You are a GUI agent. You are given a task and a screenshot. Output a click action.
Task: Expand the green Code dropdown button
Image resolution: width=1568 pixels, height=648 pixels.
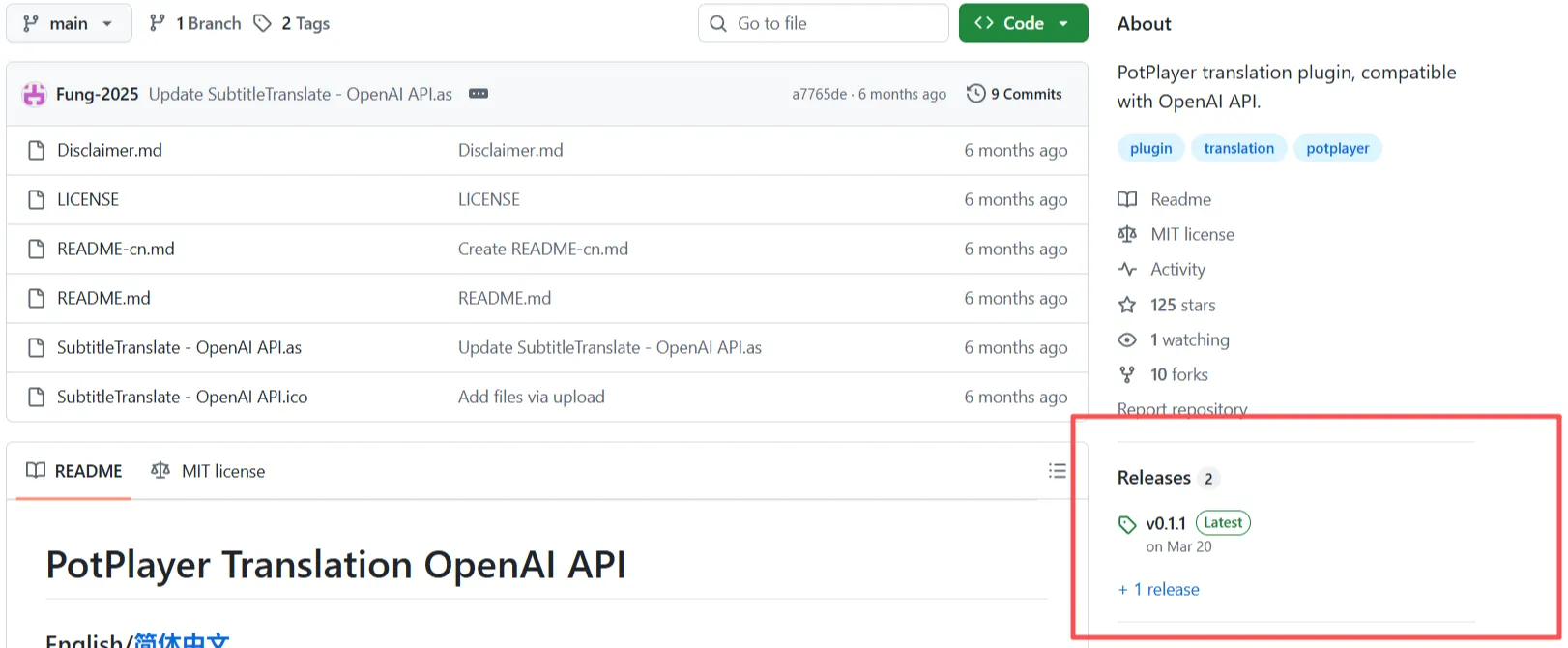click(1023, 23)
